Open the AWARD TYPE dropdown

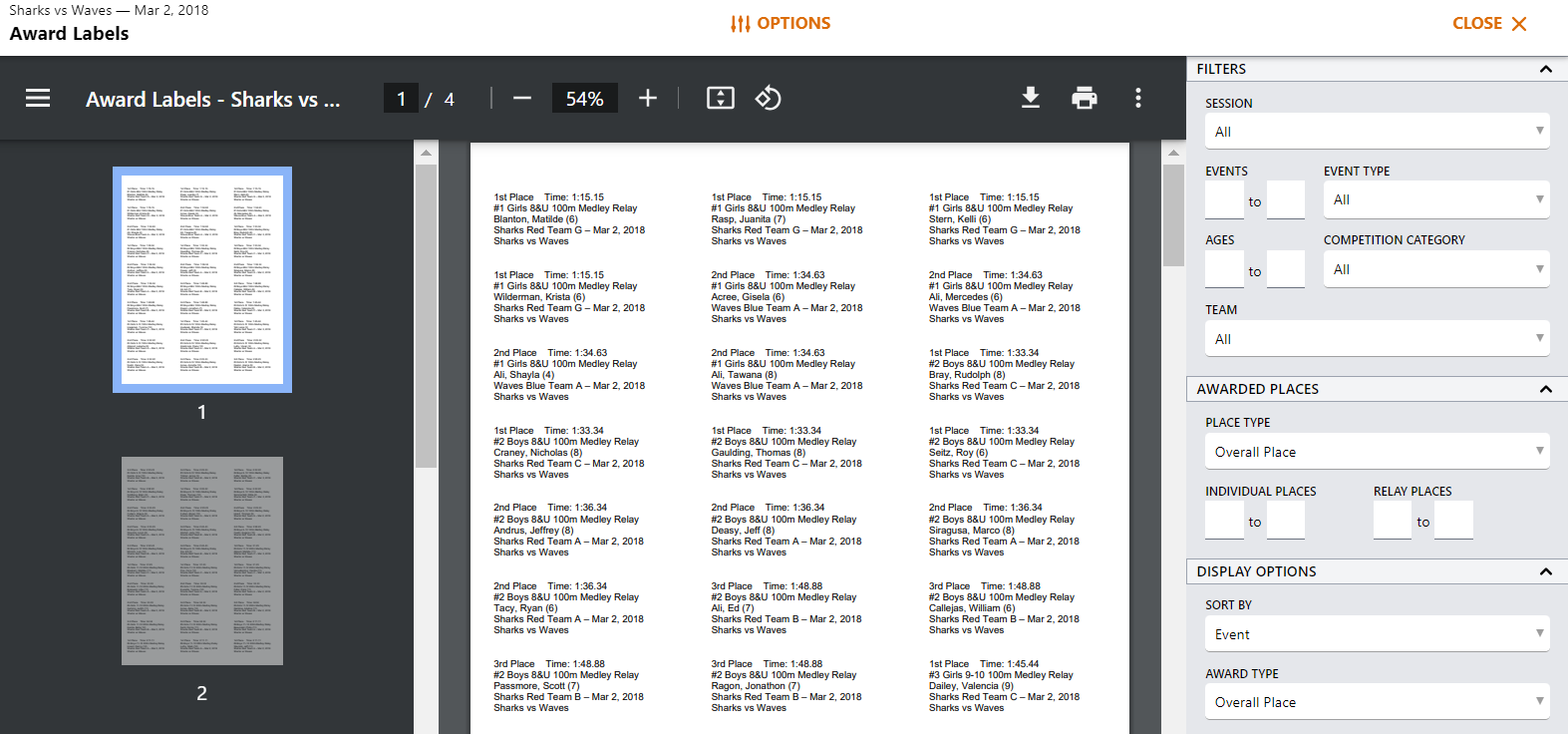point(1378,702)
